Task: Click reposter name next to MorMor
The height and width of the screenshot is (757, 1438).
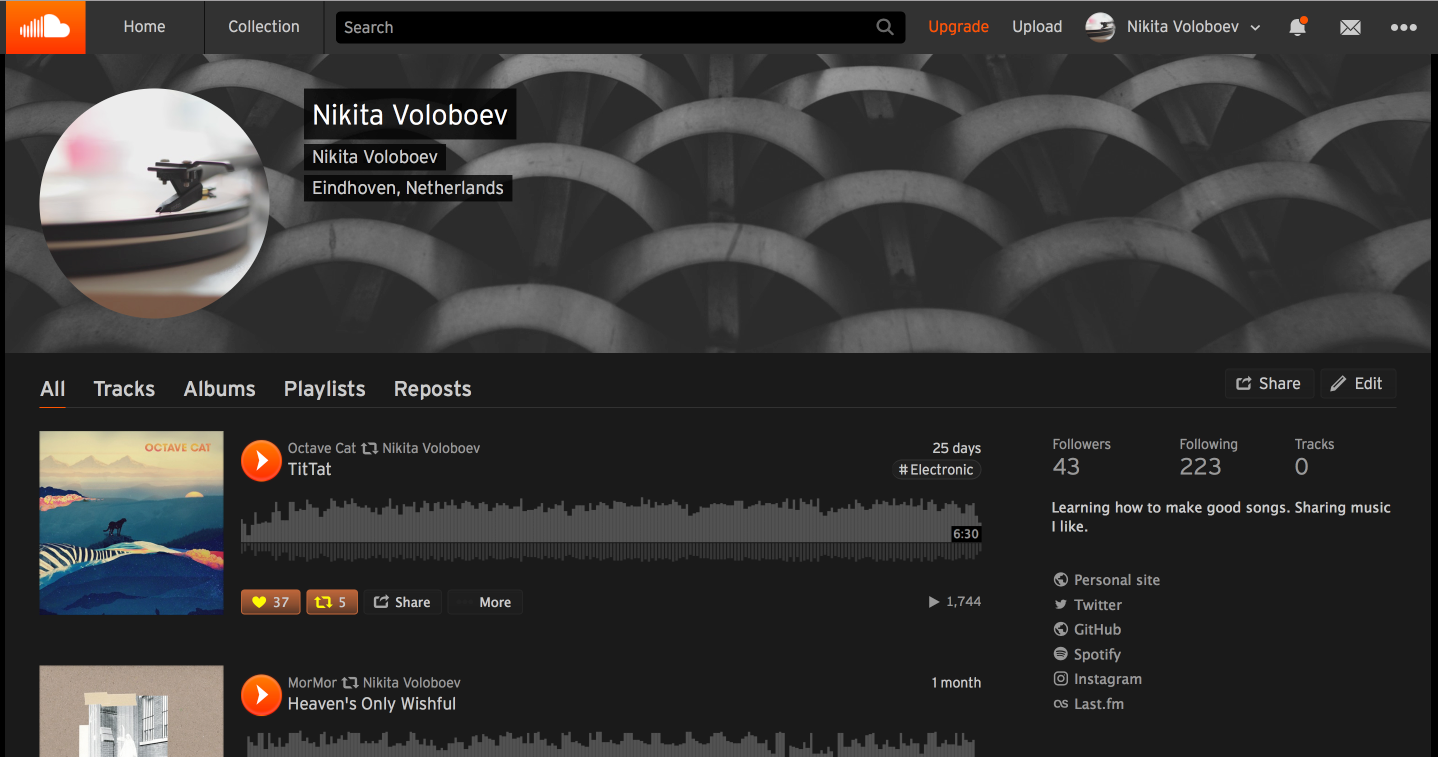Action: point(412,683)
